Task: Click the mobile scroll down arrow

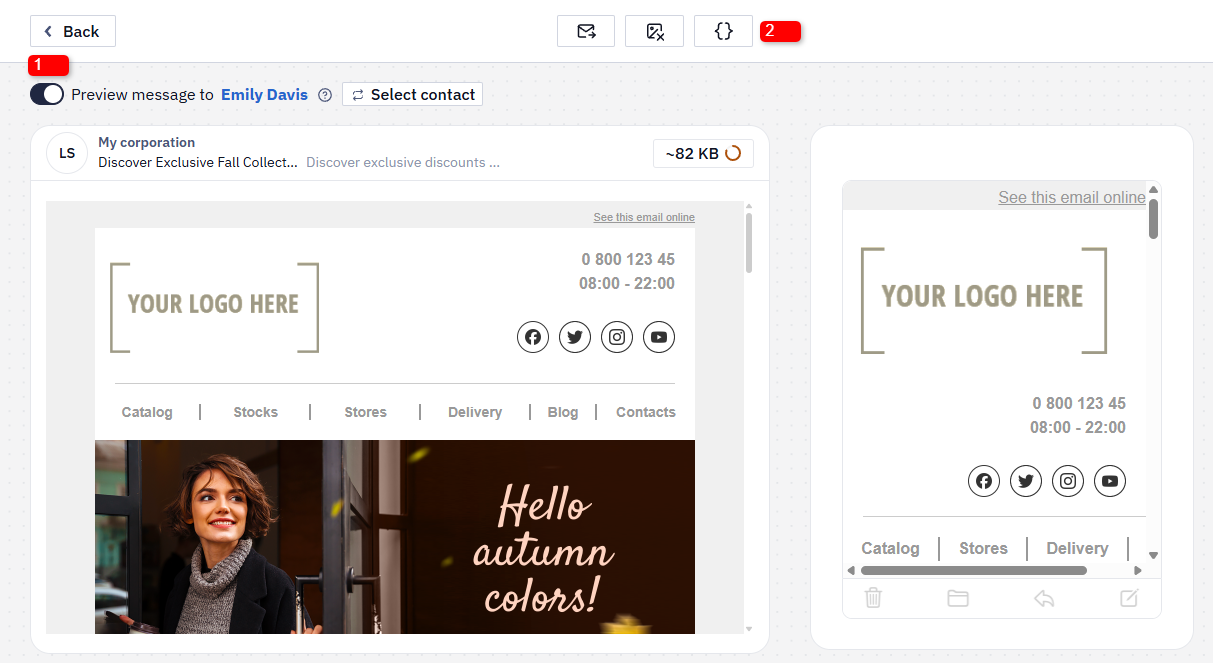Action: (x=1153, y=555)
